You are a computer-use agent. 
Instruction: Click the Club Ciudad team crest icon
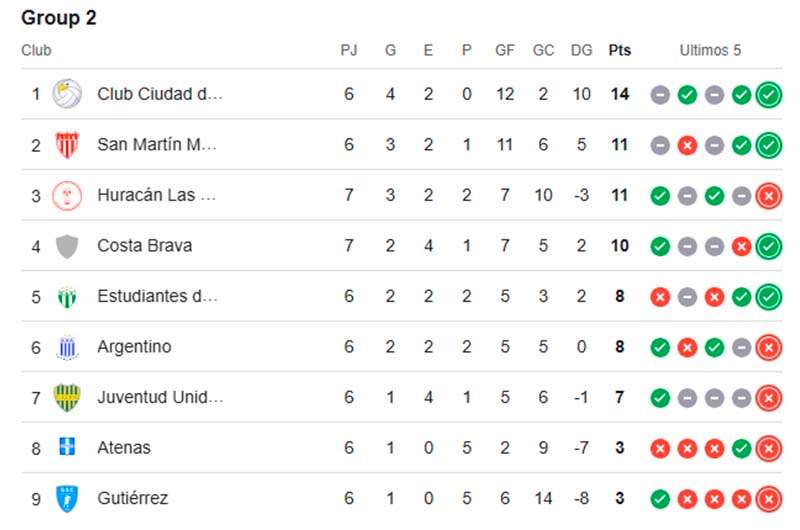click(67, 94)
